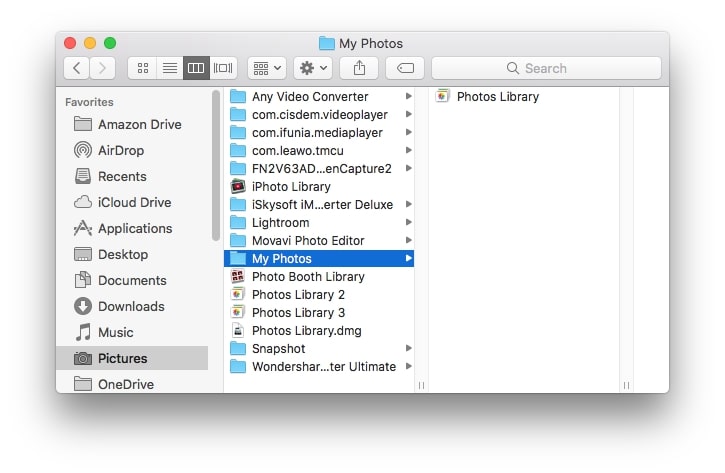Select Photos Library 2

319,295
